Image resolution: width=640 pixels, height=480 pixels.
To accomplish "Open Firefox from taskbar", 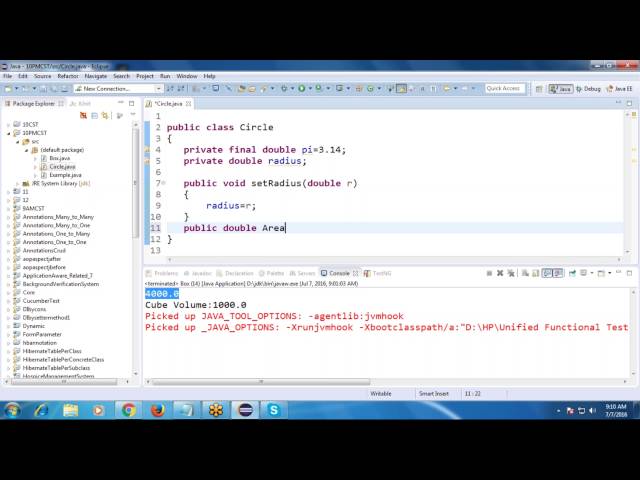I will coord(158,410).
